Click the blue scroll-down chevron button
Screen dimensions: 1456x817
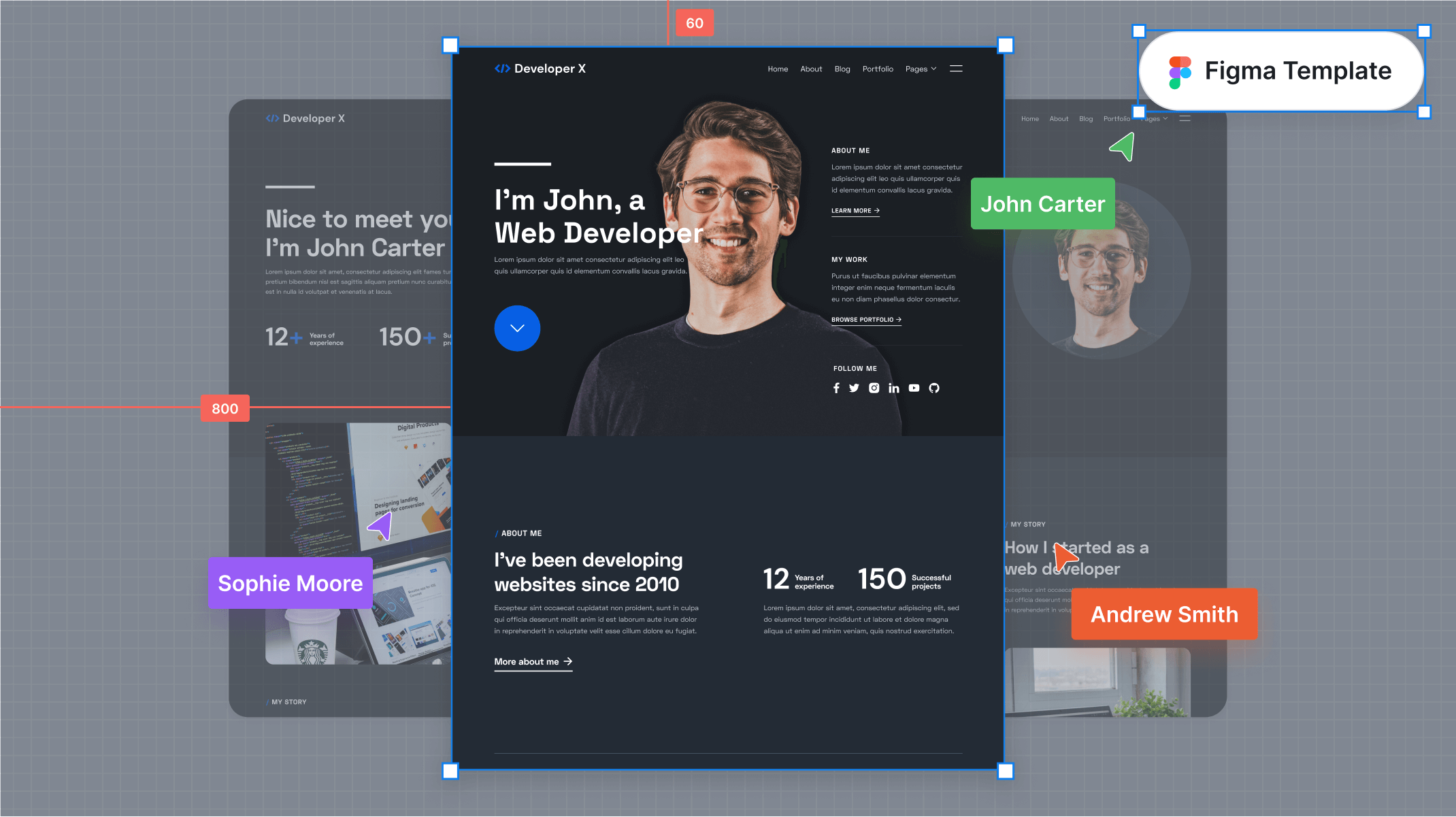tap(517, 328)
